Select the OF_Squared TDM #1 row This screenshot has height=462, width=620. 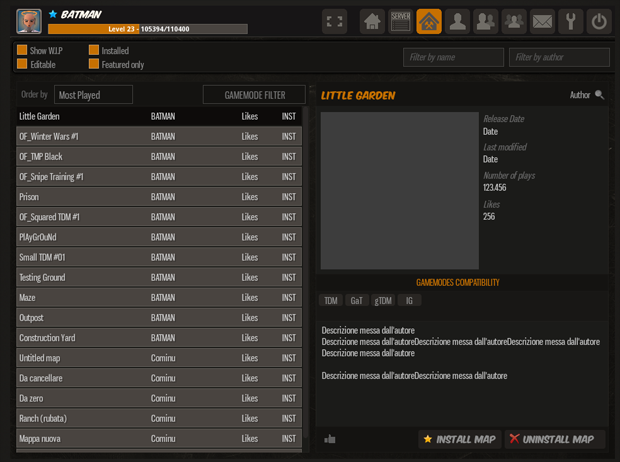point(159,217)
